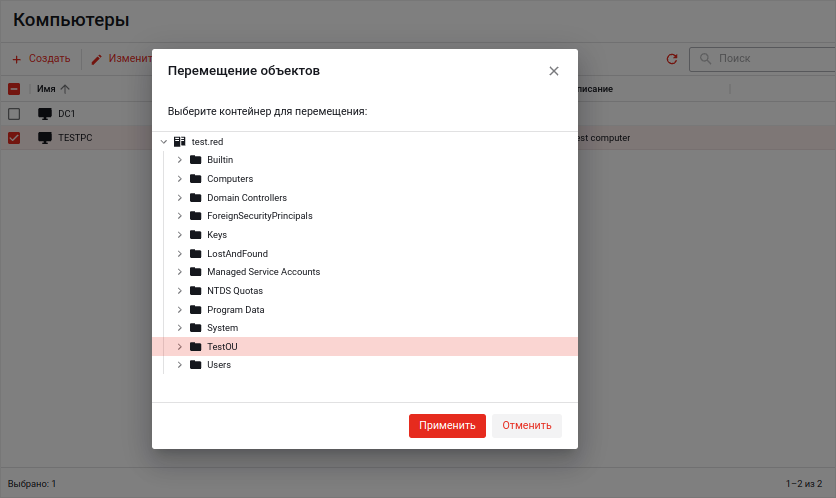Click the folder icon next to LostAndFound
Image resolution: width=836 pixels, height=498 pixels.
pyautogui.click(x=196, y=254)
